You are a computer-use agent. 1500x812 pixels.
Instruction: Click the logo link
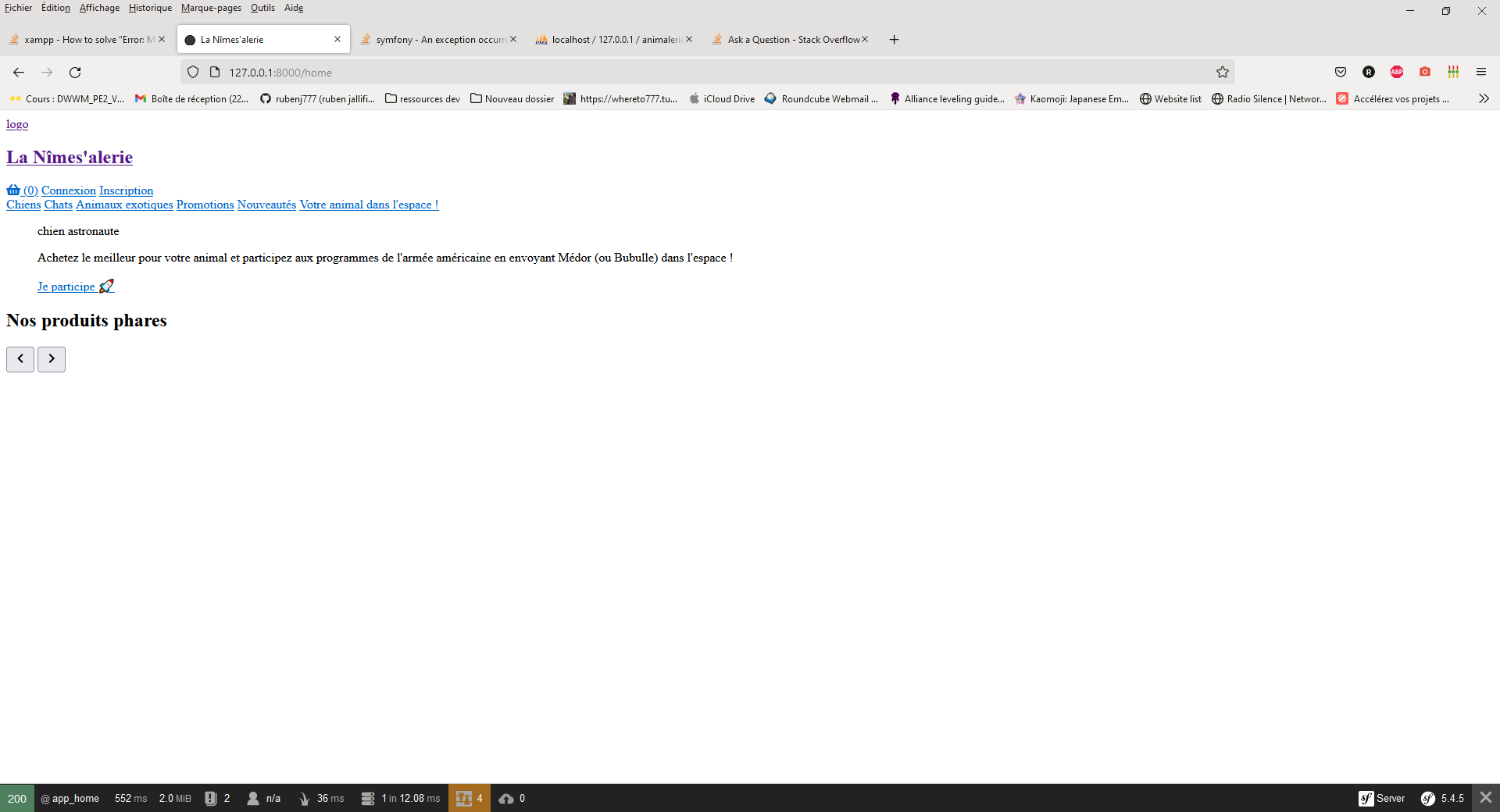coord(17,124)
